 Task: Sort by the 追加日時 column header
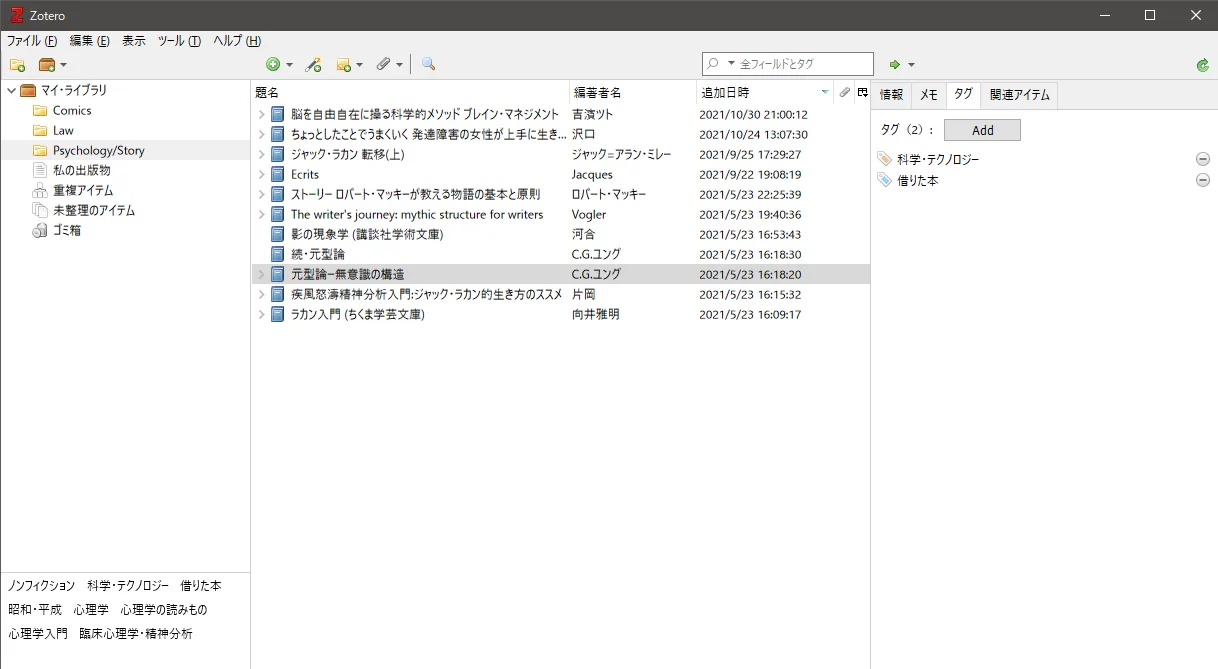(x=765, y=92)
